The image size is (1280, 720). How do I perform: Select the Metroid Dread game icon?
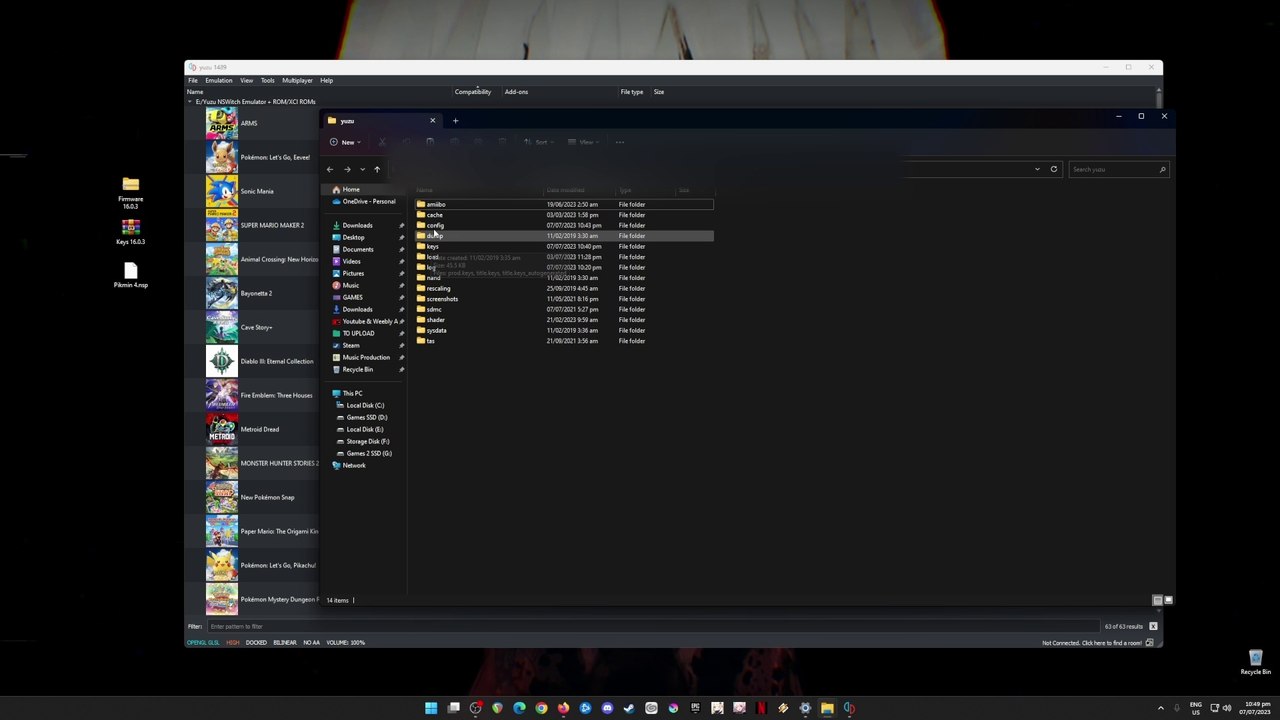point(221,429)
